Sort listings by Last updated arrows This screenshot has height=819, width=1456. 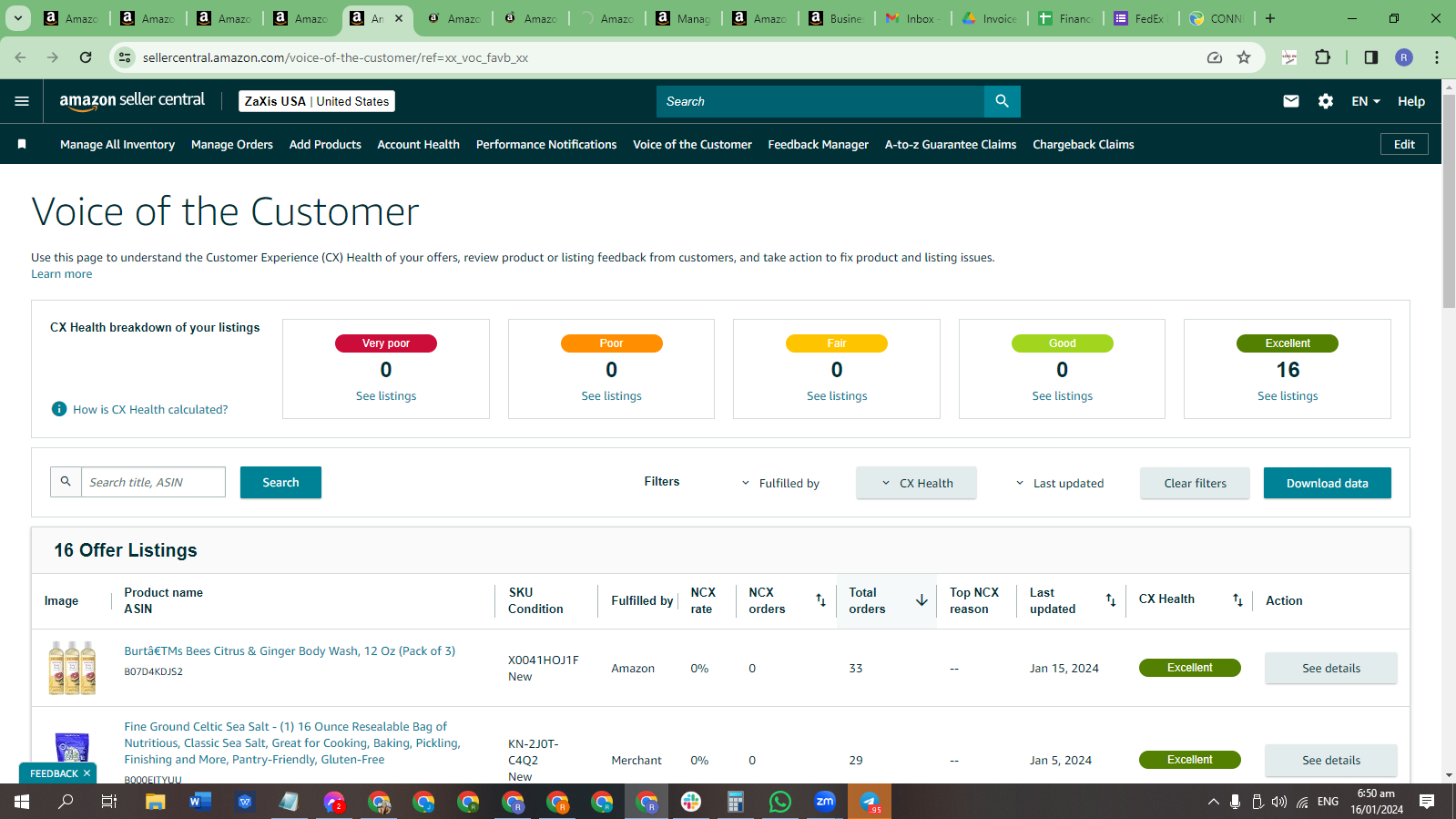pyautogui.click(x=1111, y=599)
